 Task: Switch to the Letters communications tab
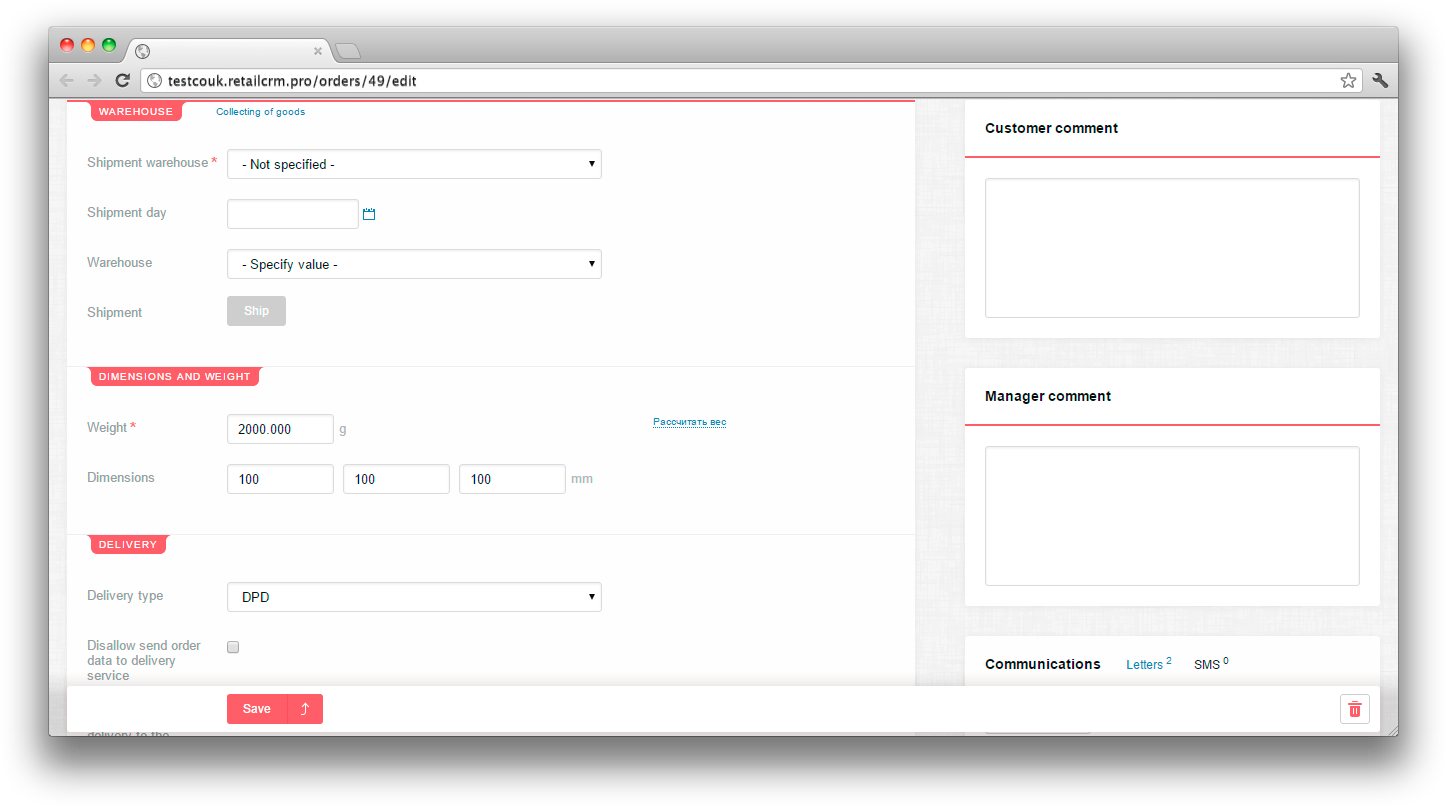tap(1144, 664)
